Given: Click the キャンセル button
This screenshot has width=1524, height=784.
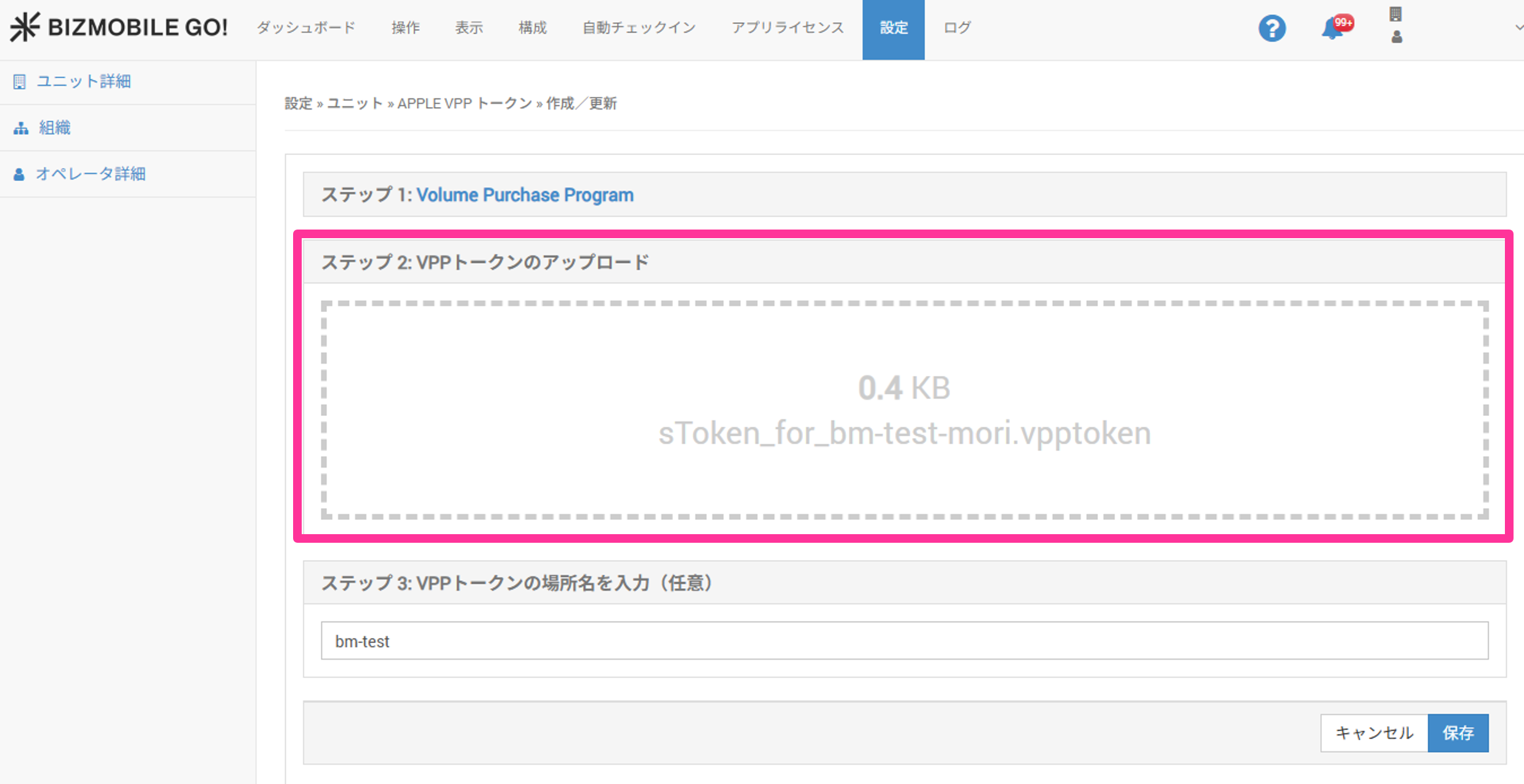Looking at the screenshot, I should (x=1373, y=733).
